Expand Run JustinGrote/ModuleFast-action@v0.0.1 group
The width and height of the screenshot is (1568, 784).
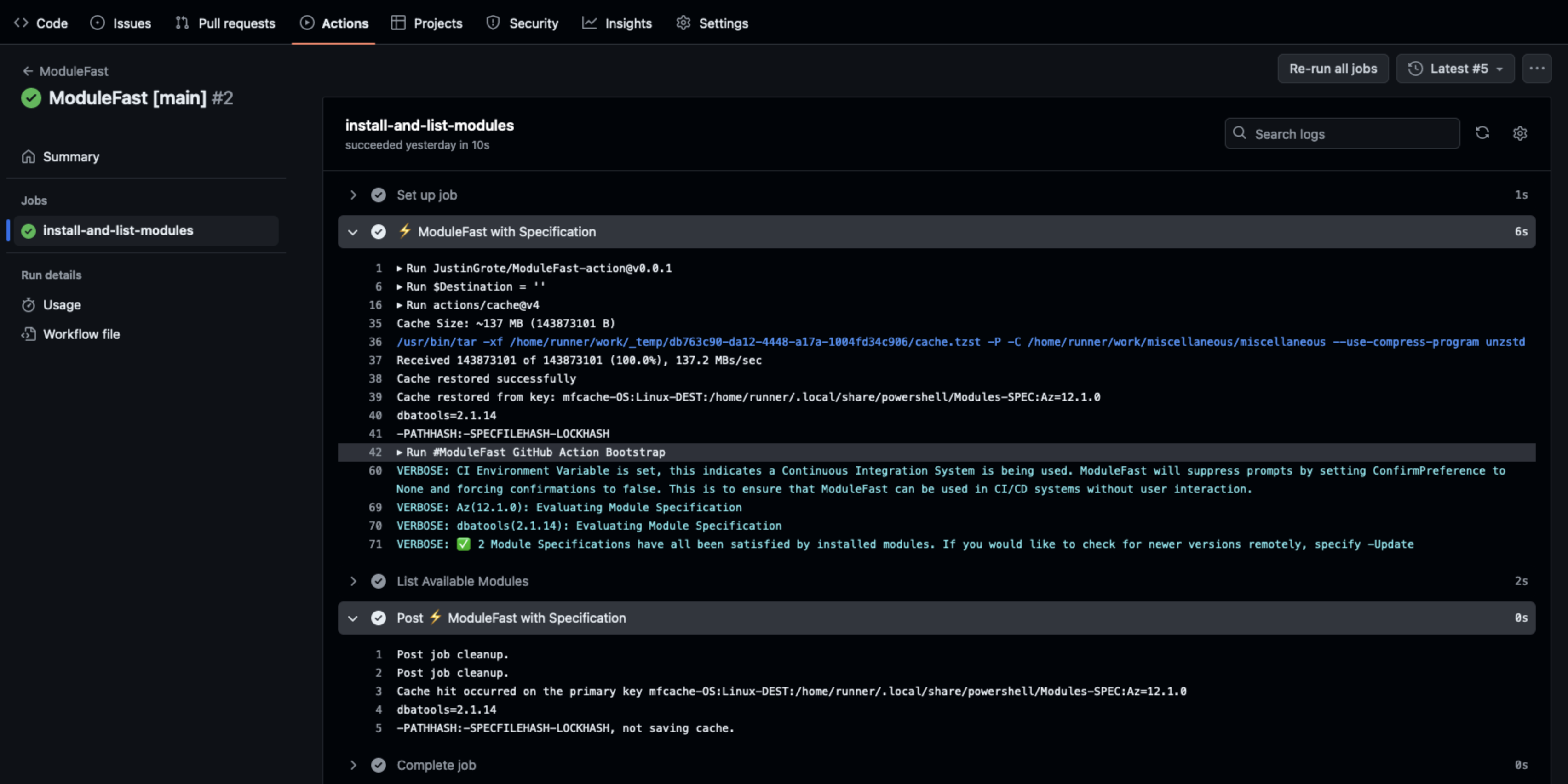tap(534, 269)
